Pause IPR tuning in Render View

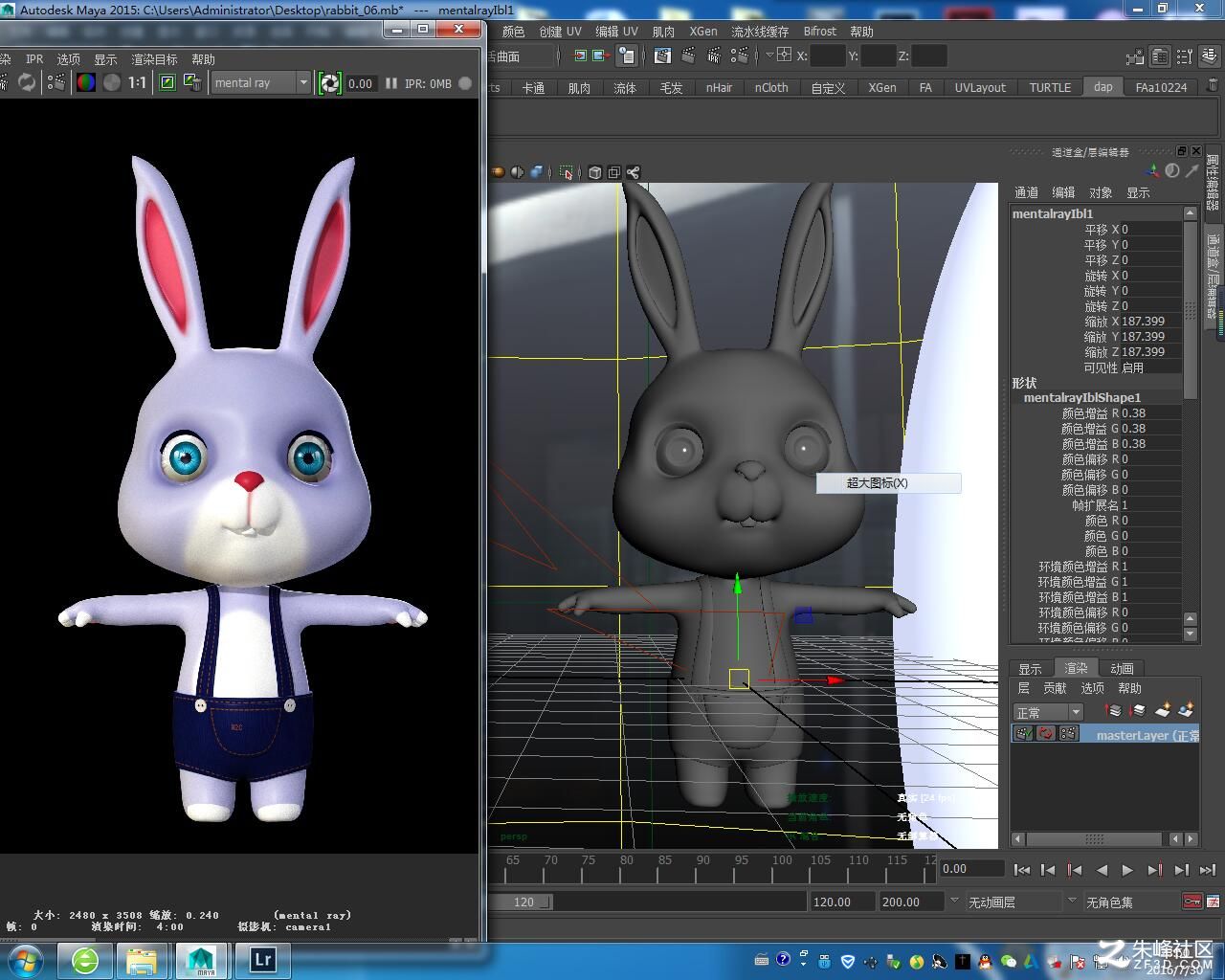390,83
